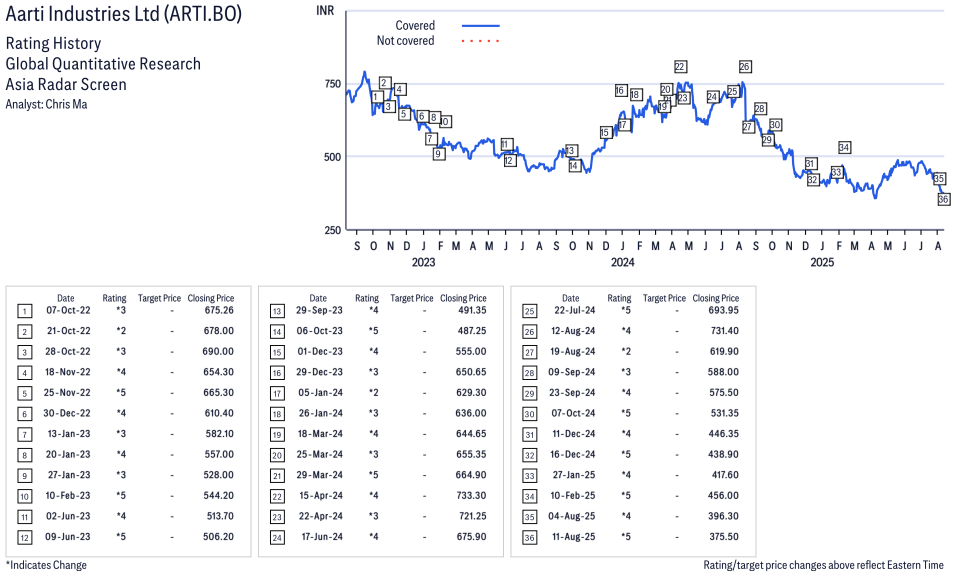The width and height of the screenshot is (955, 571).
Task: Select chart marker 16 on the chart
Action: tap(621, 90)
